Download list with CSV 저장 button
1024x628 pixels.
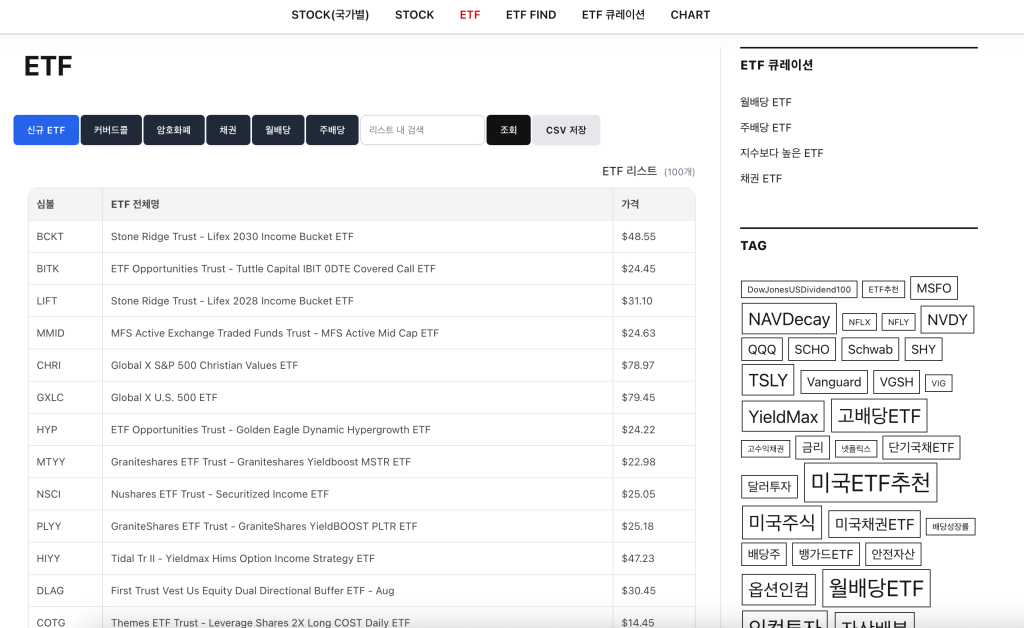[566, 130]
